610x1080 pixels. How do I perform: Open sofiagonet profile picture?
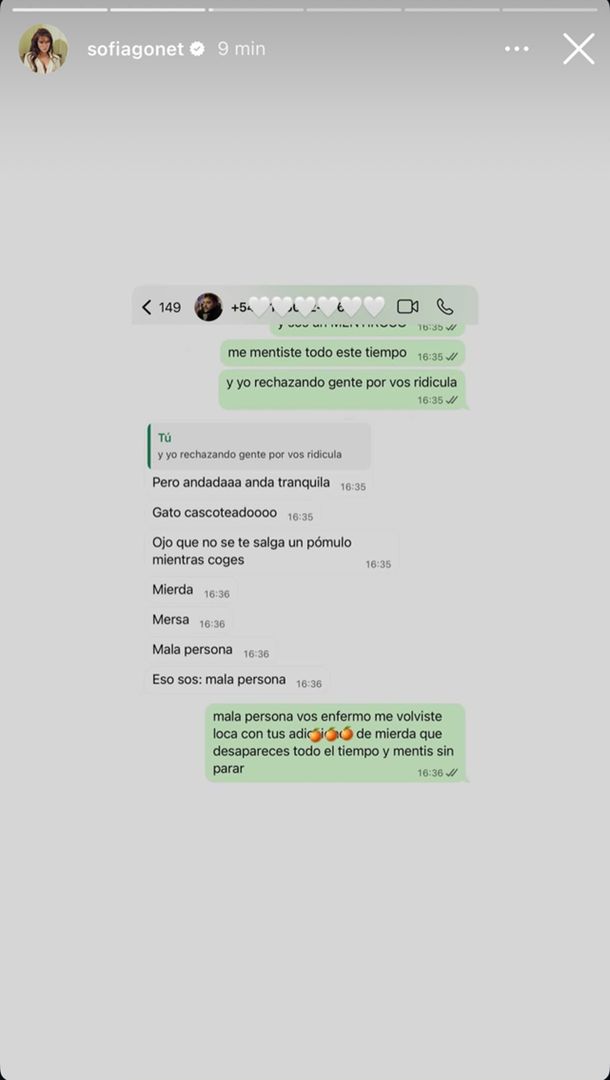pos(43,49)
